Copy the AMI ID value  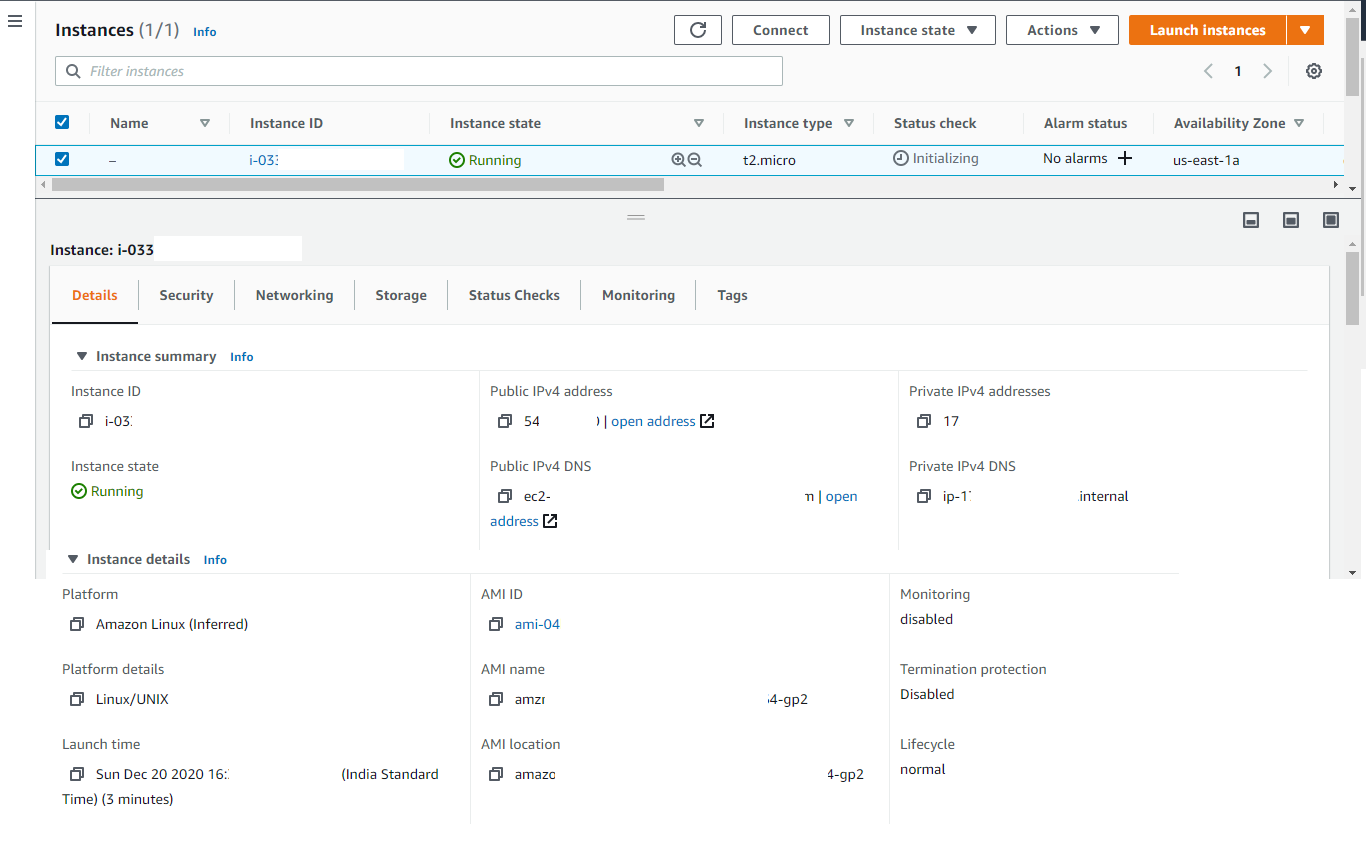pos(496,624)
